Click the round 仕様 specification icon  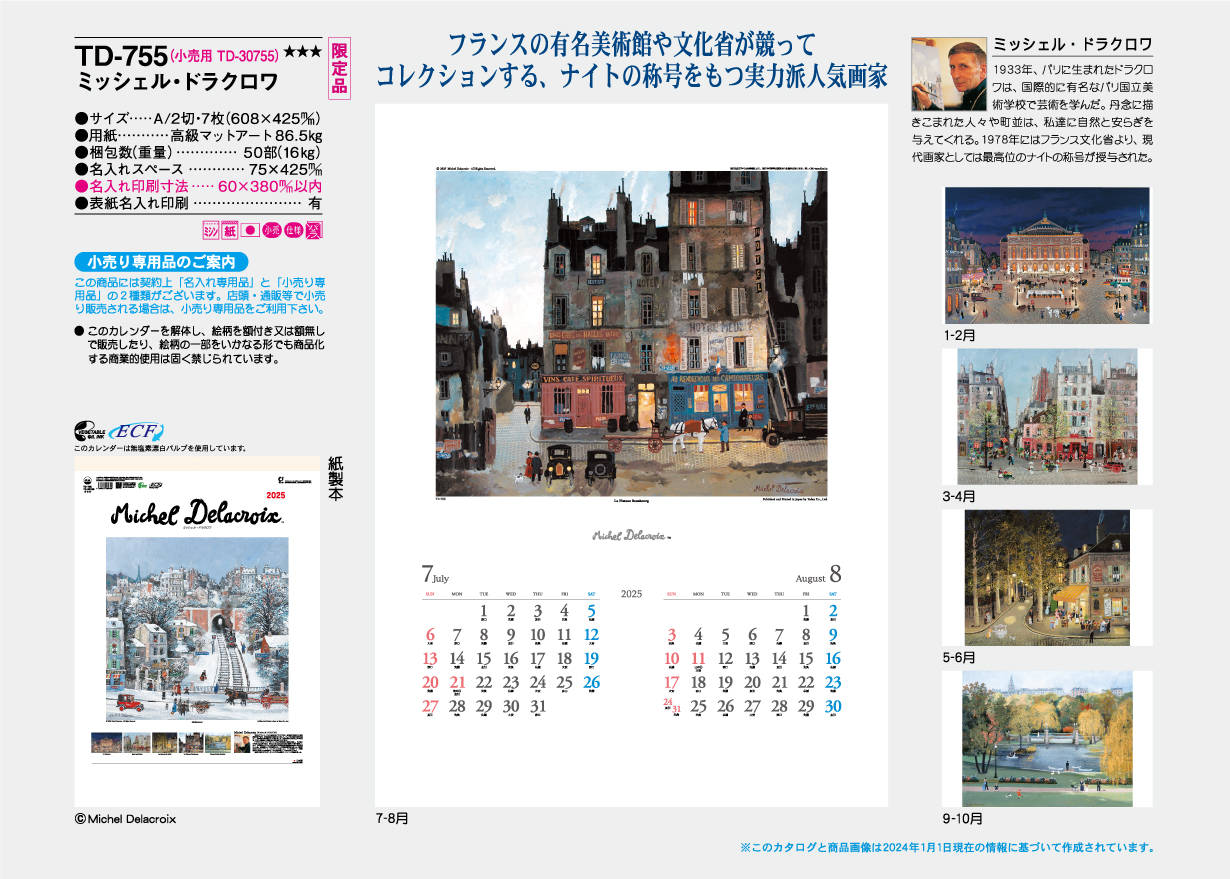pyautogui.click(x=292, y=230)
